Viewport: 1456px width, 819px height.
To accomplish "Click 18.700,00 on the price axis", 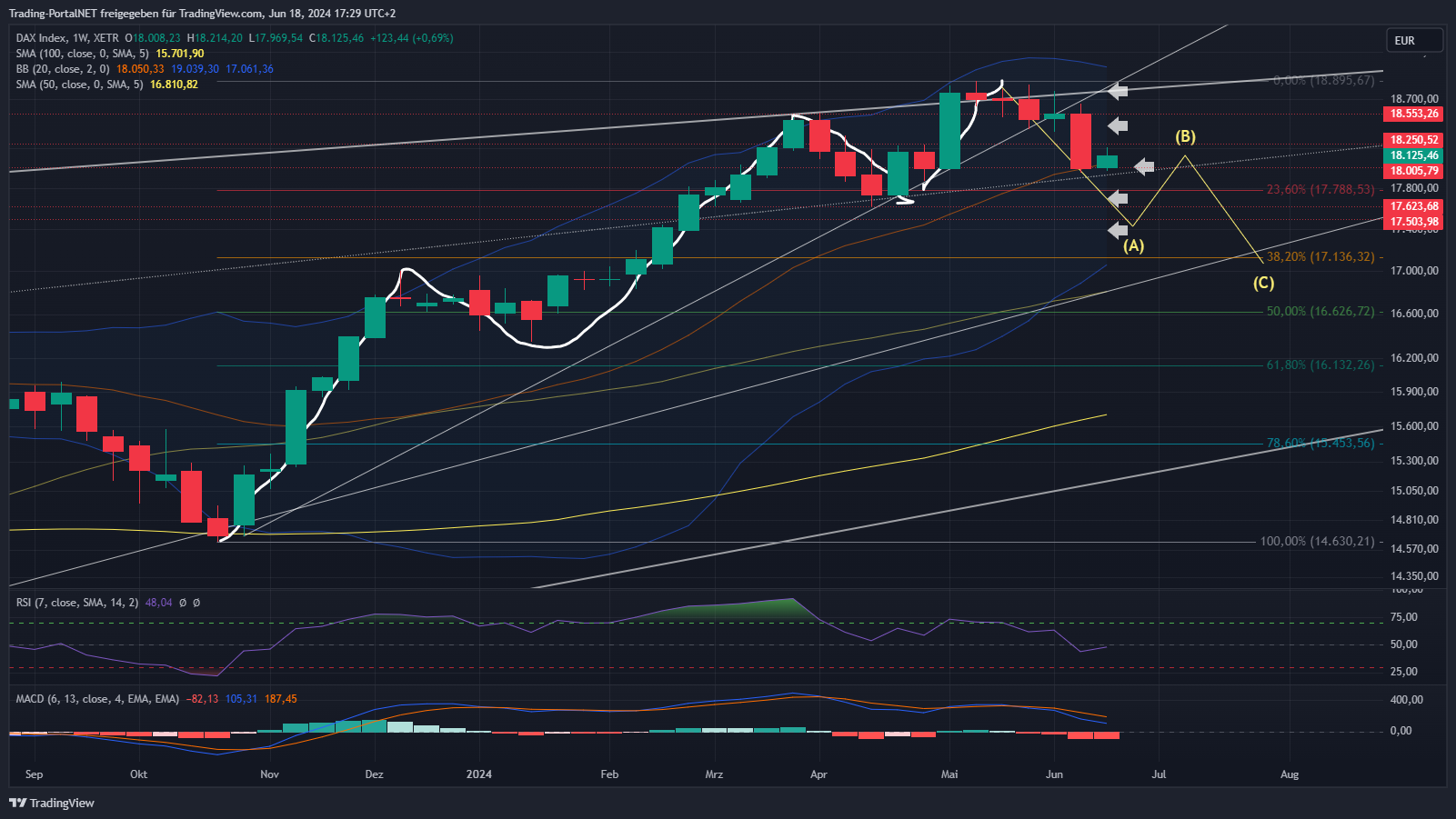I will point(1414,99).
